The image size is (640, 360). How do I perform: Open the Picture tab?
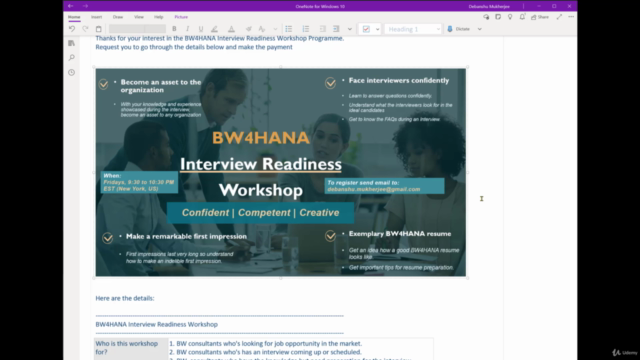point(181,17)
